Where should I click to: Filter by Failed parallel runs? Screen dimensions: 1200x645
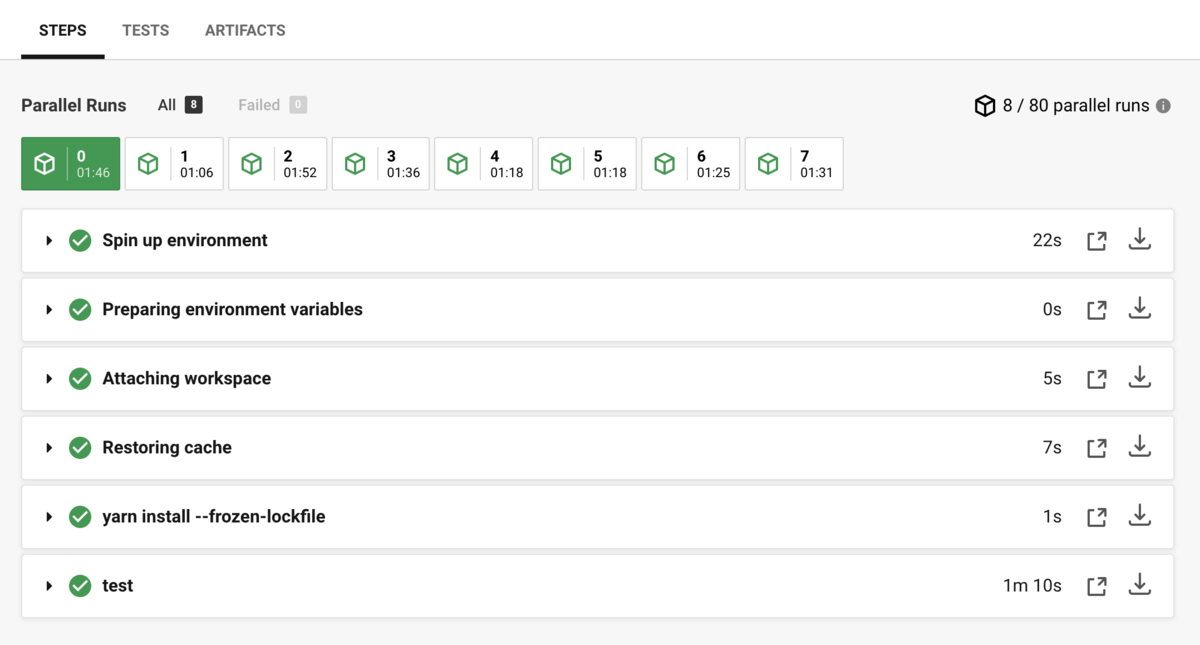272,105
